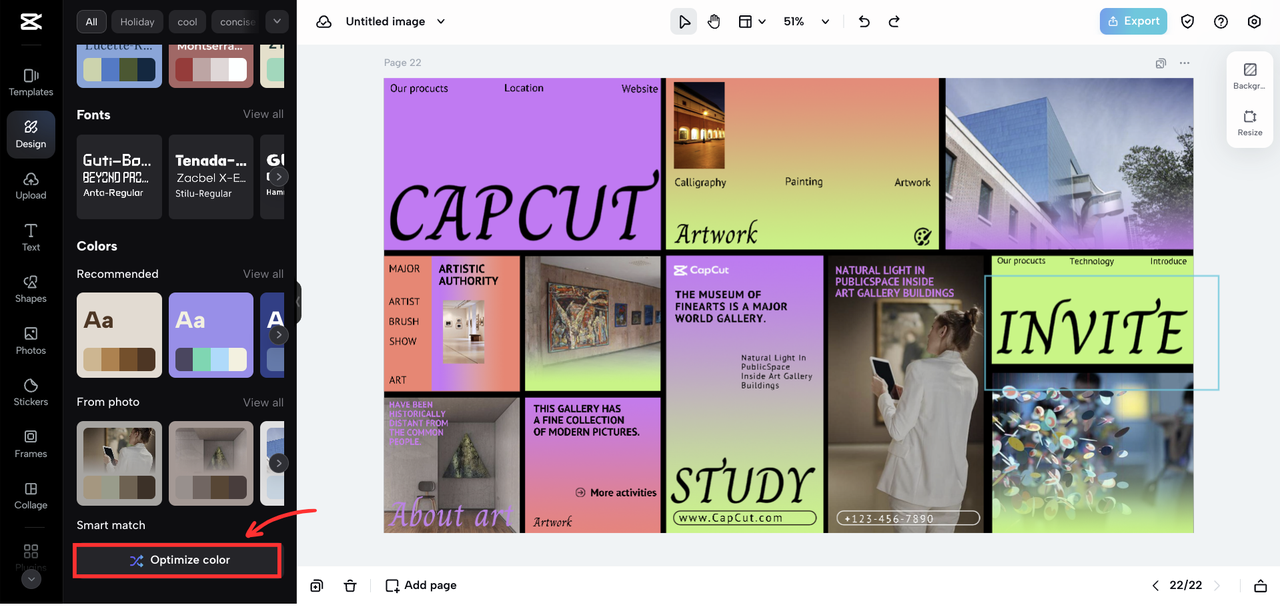Collapse the left design panel handle

pos(298,302)
